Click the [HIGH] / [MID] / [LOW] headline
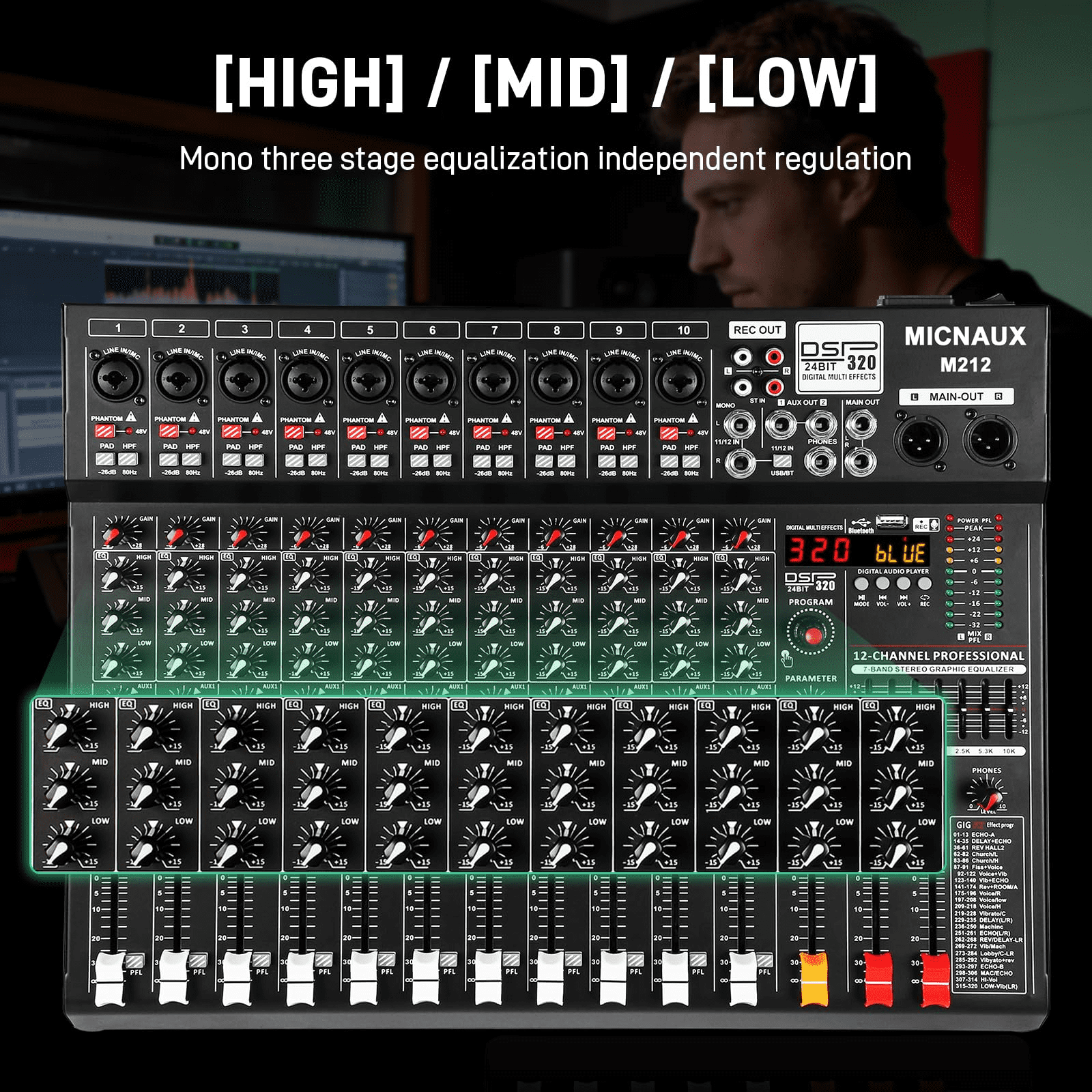 (545, 83)
